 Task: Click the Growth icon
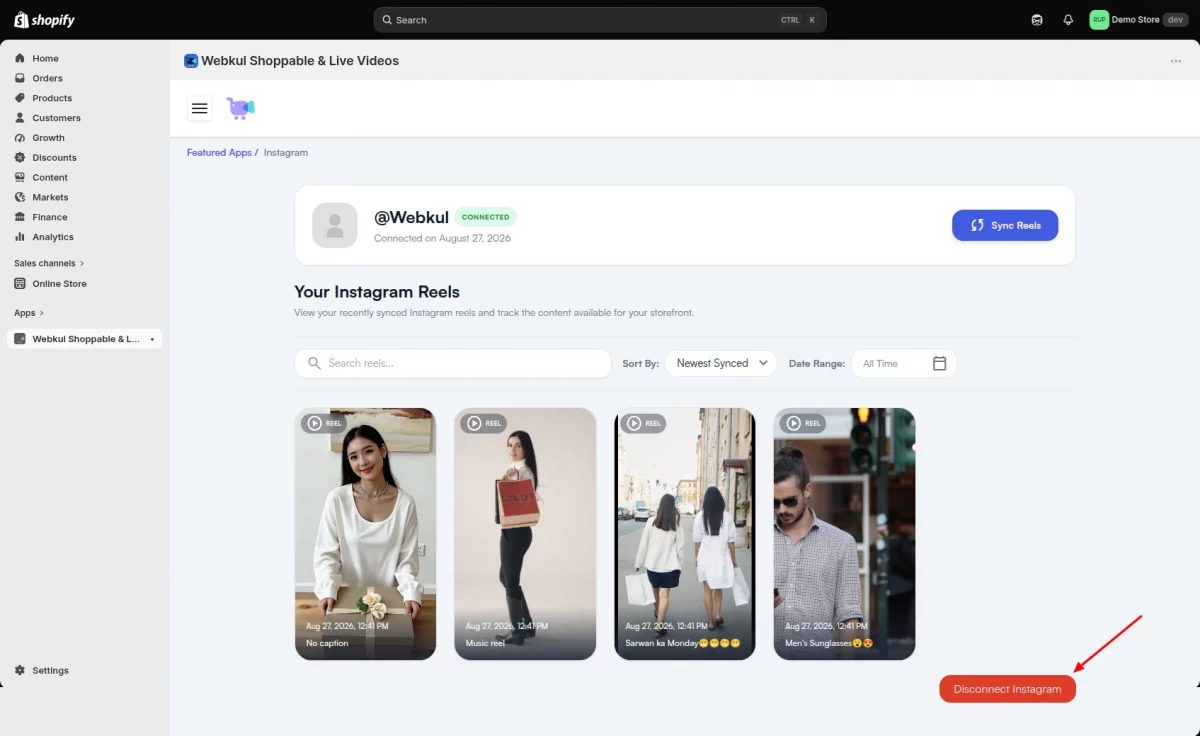pos(20,138)
